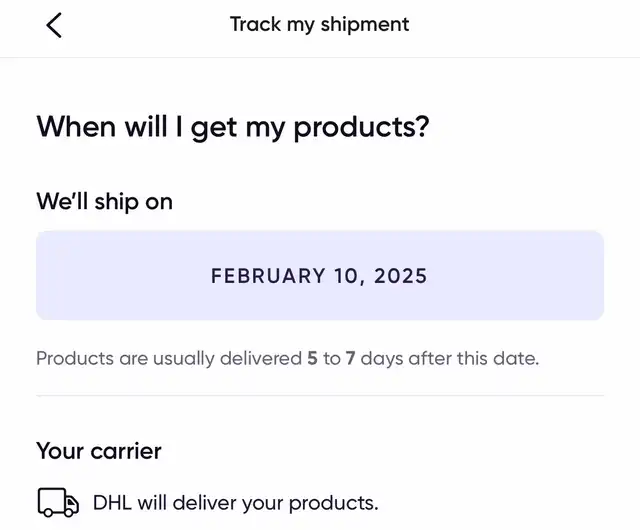Click "Products are usually delivered" phrase
Viewport: 640px width, 530px height.
pyautogui.click(x=167, y=358)
